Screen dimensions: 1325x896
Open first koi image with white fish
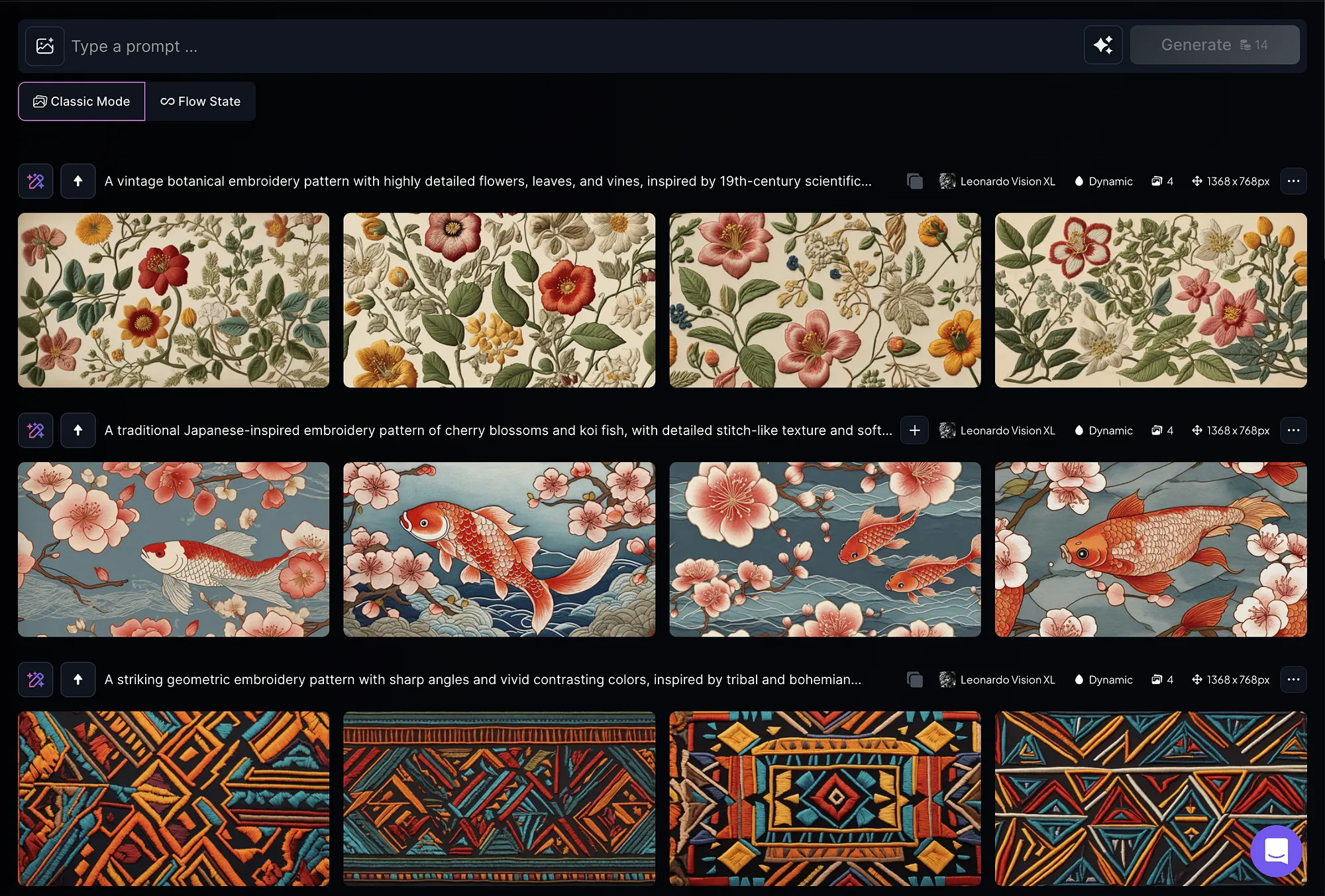(x=174, y=550)
